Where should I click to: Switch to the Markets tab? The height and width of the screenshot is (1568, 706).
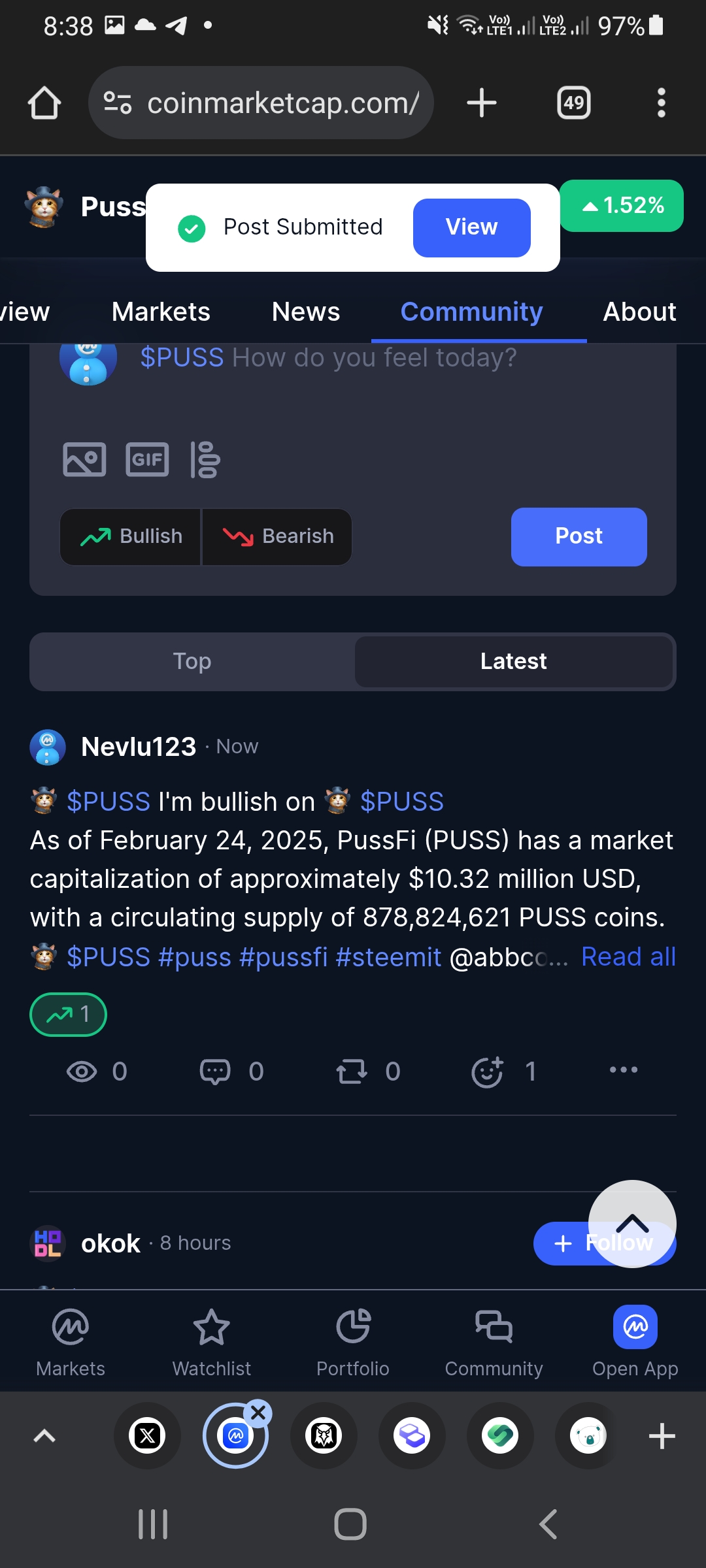(161, 312)
